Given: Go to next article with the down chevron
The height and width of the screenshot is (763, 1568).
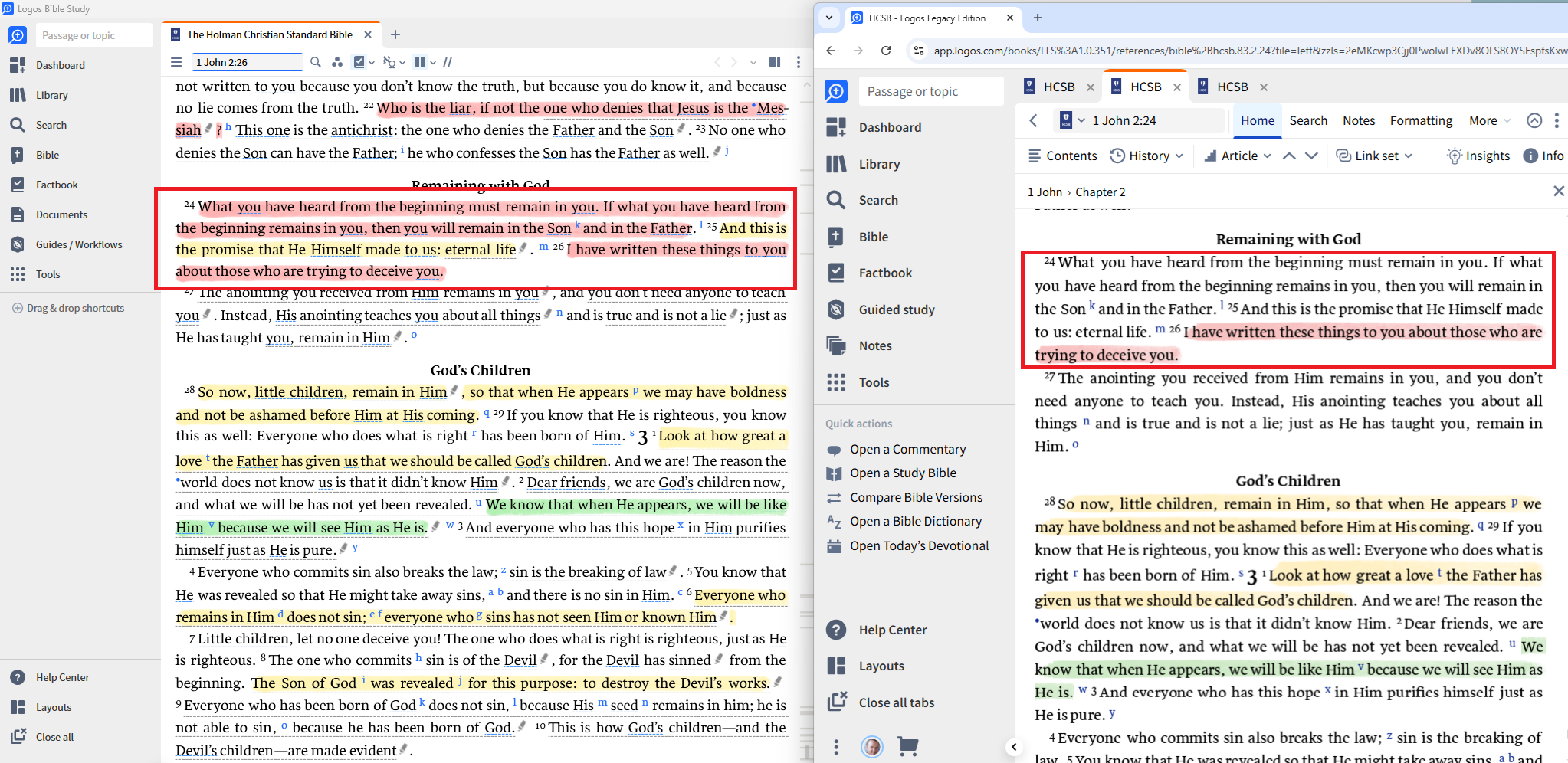Looking at the screenshot, I should click(x=1311, y=156).
